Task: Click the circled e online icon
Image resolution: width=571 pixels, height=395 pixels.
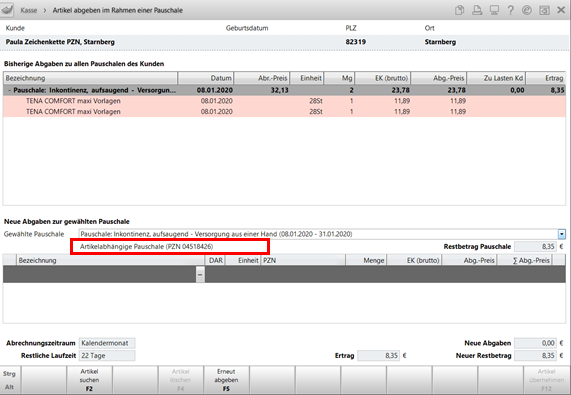Action: [x=527, y=10]
